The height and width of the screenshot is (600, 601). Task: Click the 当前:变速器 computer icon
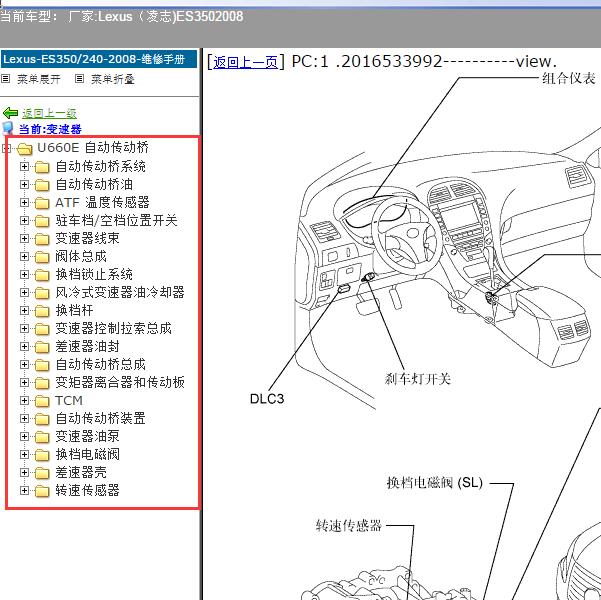(9, 129)
